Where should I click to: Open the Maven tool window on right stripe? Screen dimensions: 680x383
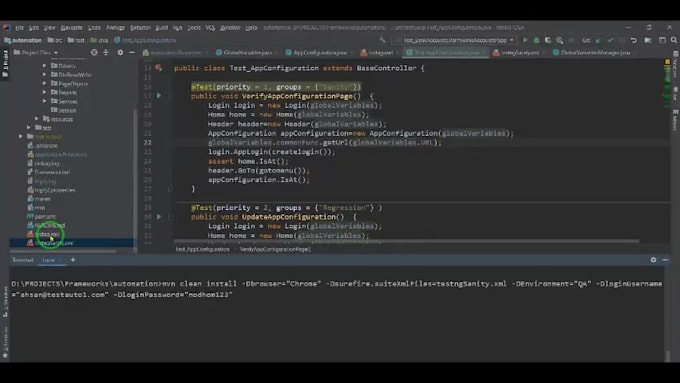(x=675, y=120)
